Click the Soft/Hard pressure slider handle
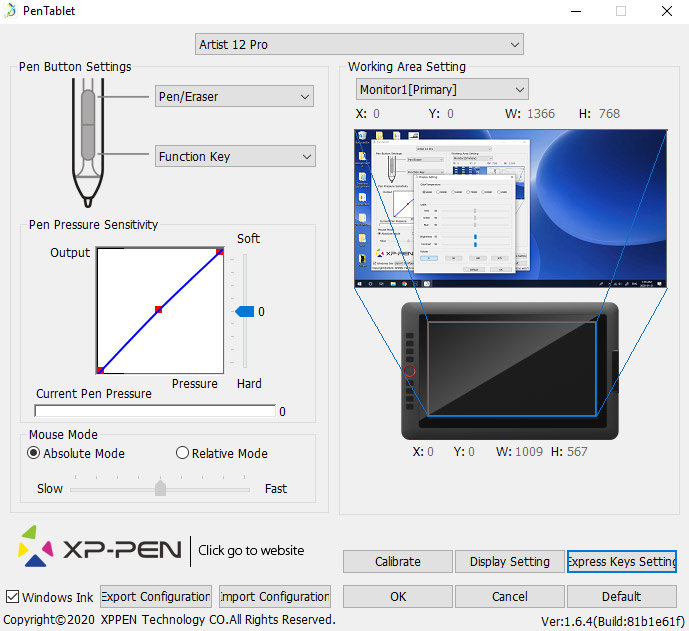This screenshot has width=689, height=631. 245,312
